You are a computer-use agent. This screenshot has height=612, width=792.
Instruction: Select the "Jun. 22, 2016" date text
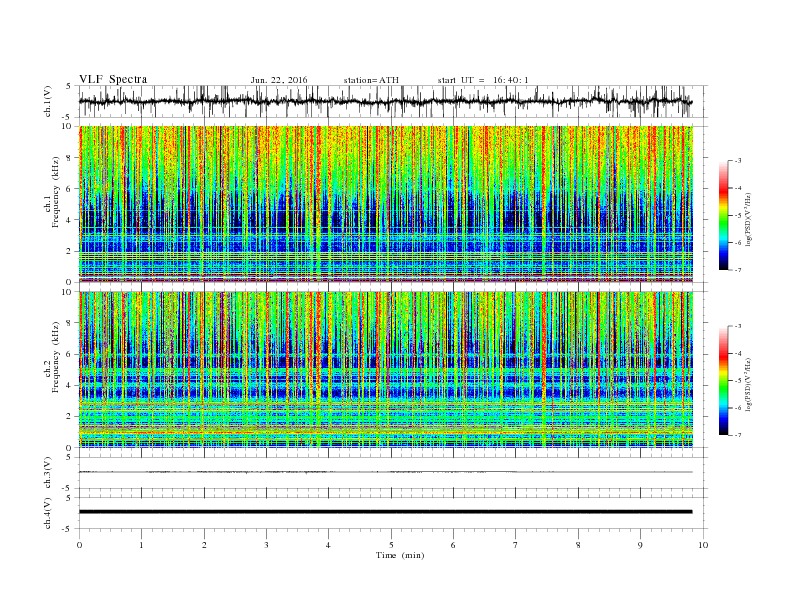(x=279, y=80)
